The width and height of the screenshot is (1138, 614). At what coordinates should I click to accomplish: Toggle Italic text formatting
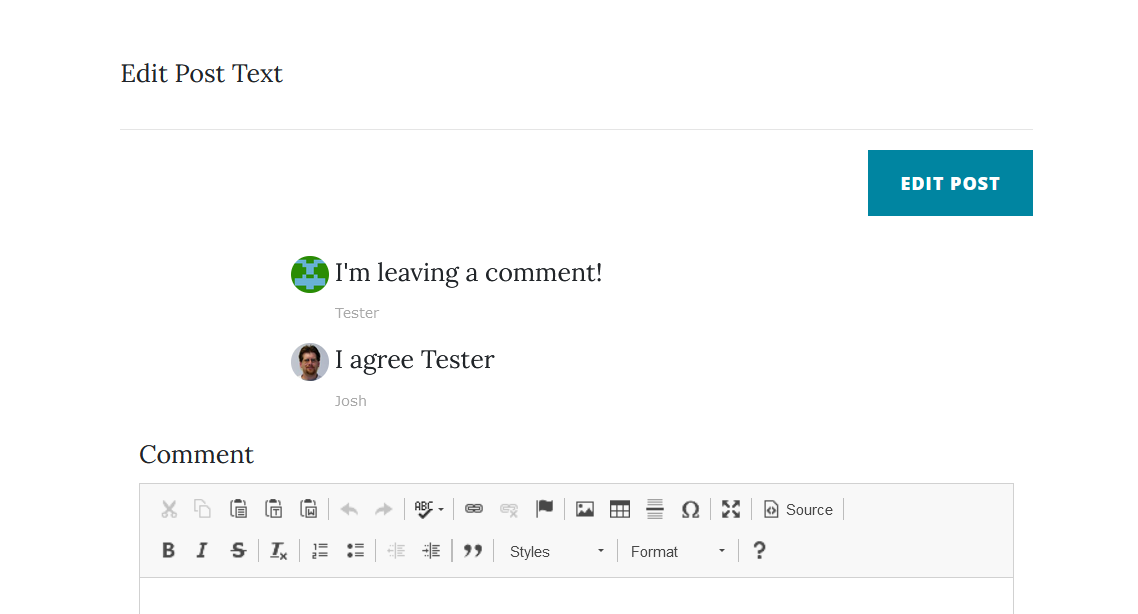tap(202, 551)
